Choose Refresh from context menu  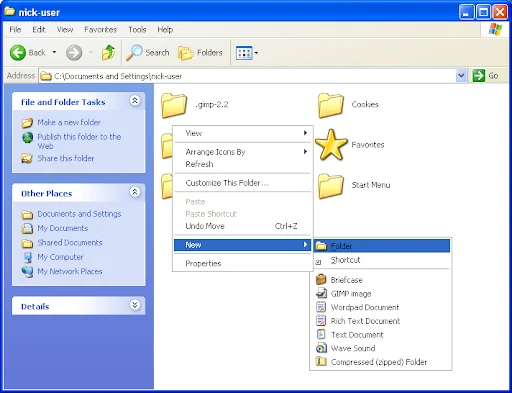click(x=243, y=164)
